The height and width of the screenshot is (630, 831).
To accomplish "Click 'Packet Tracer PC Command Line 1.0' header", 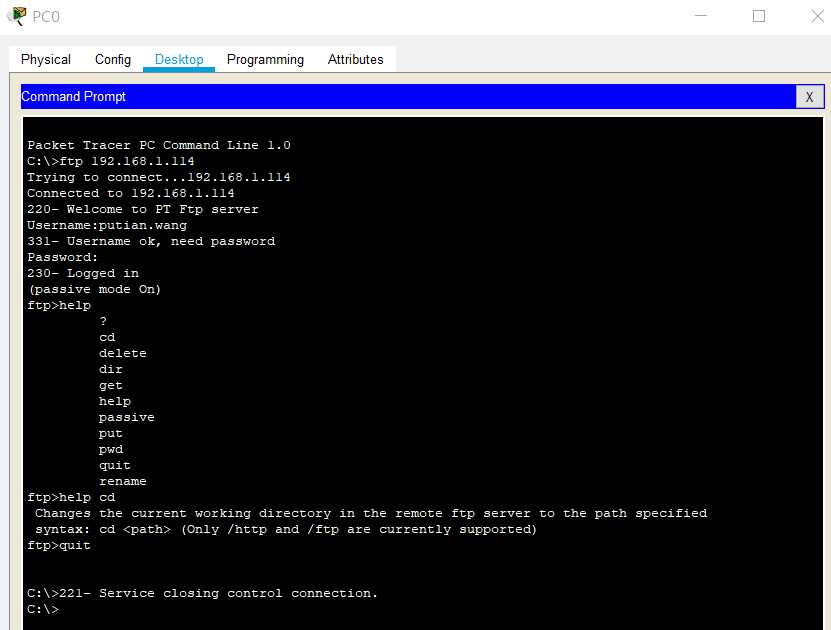I will [x=159, y=145].
